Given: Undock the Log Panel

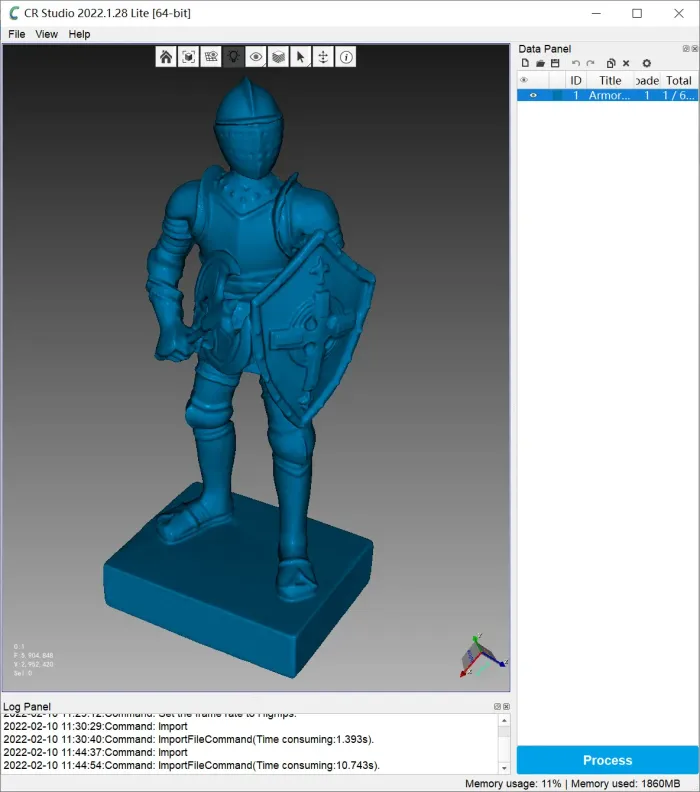Looking at the screenshot, I should tap(497, 706).
